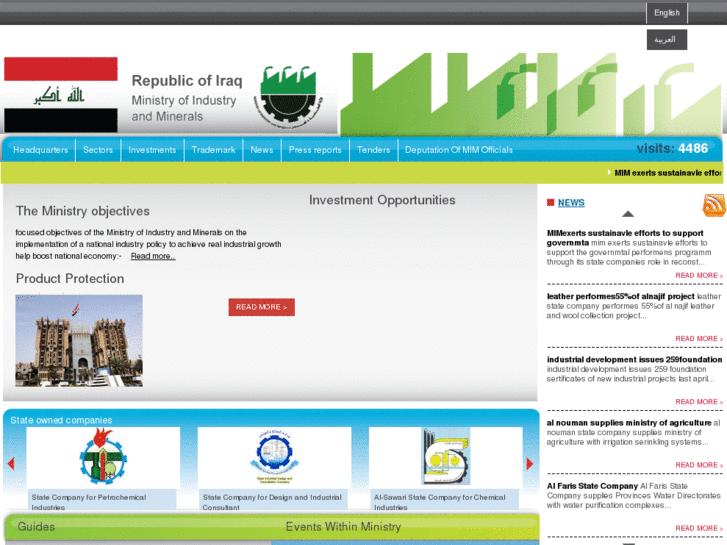Image resolution: width=727 pixels, height=545 pixels.
Task: Click Al-Sawari State Company logo
Action: tap(446, 457)
